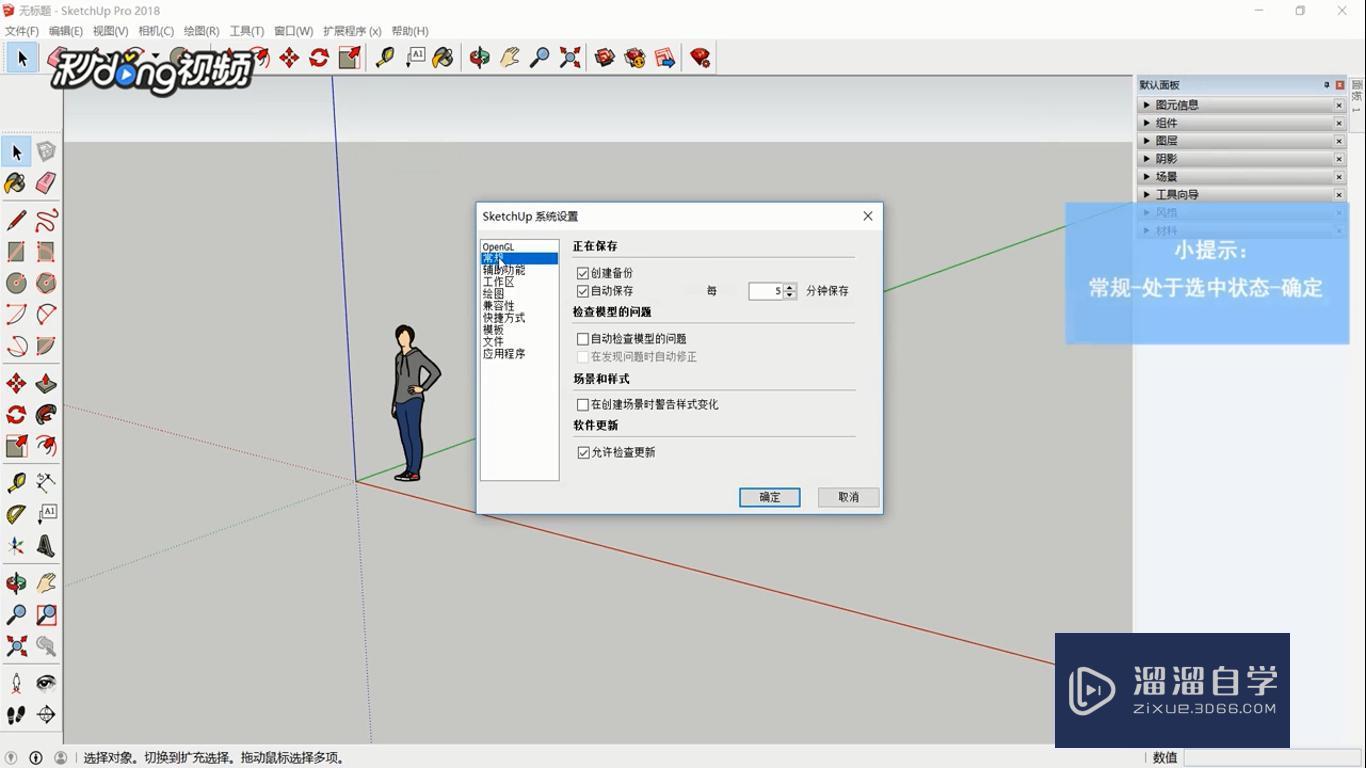This screenshot has height=768, width=1366.
Task: Select the Circle tool
Action: (x=16, y=283)
